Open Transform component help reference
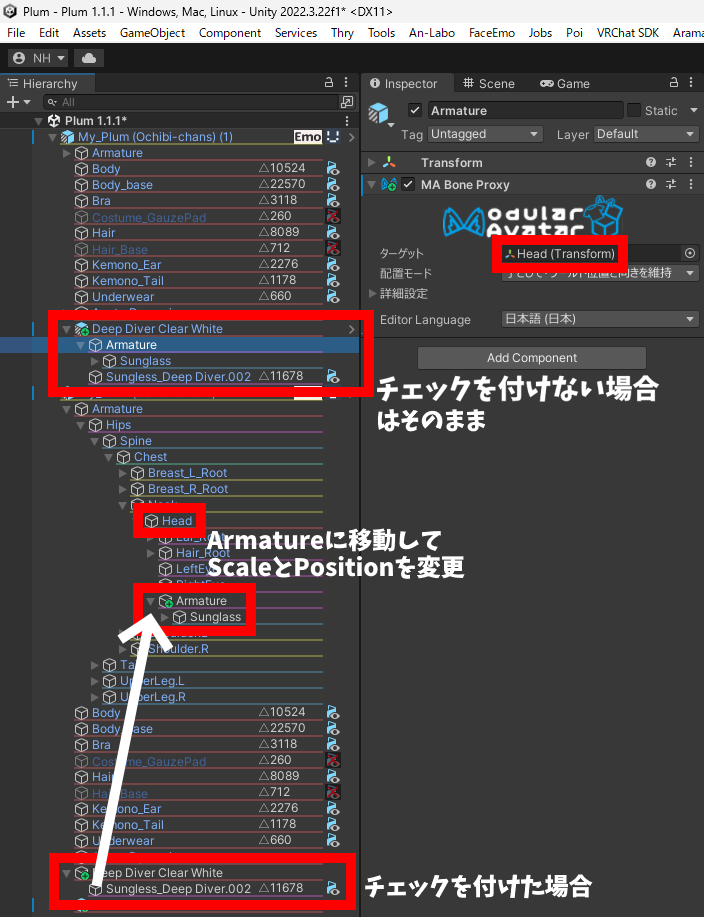 click(651, 163)
